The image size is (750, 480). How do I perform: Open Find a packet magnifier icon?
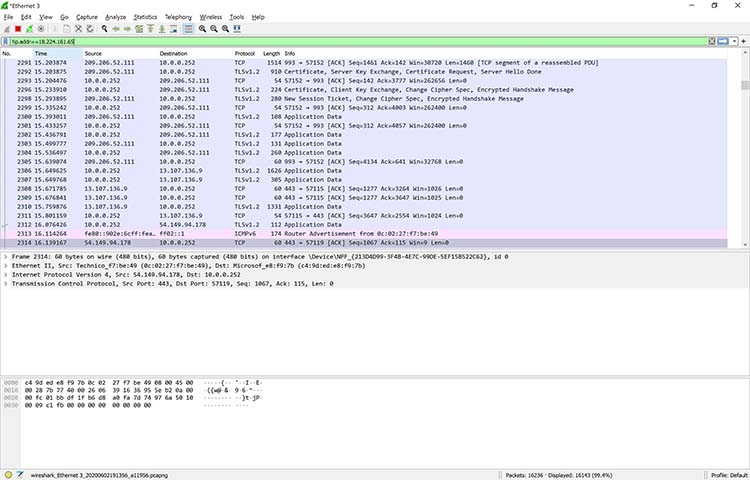(x=104, y=29)
